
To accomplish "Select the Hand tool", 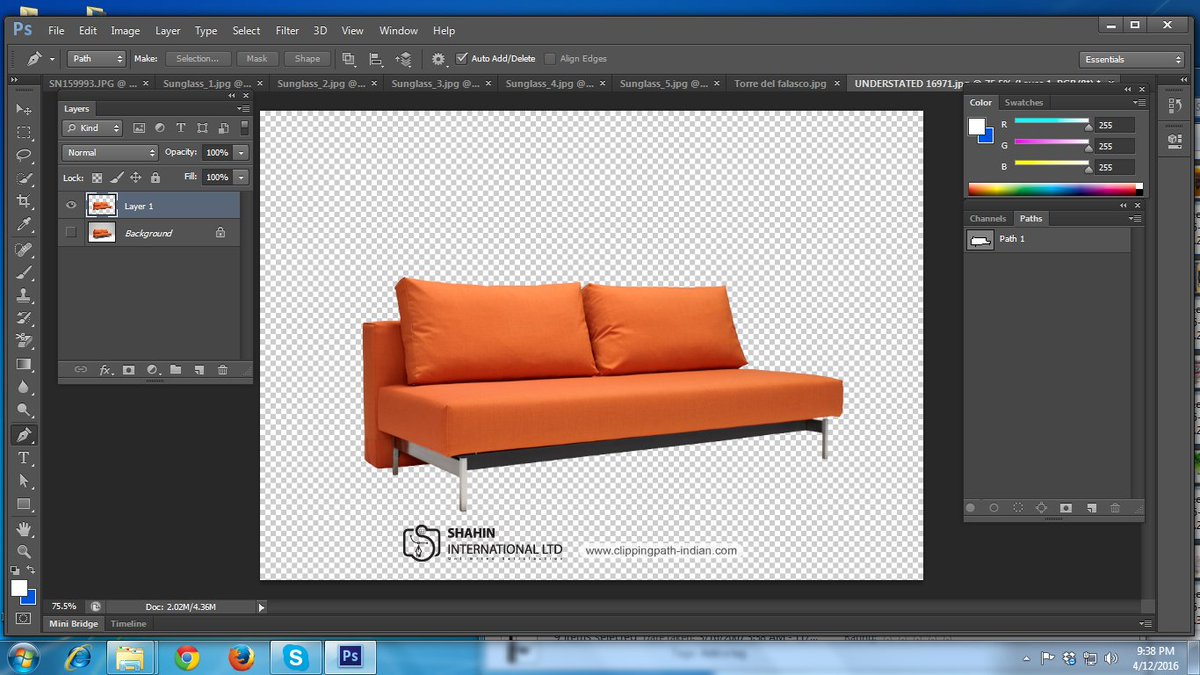I will [24, 528].
